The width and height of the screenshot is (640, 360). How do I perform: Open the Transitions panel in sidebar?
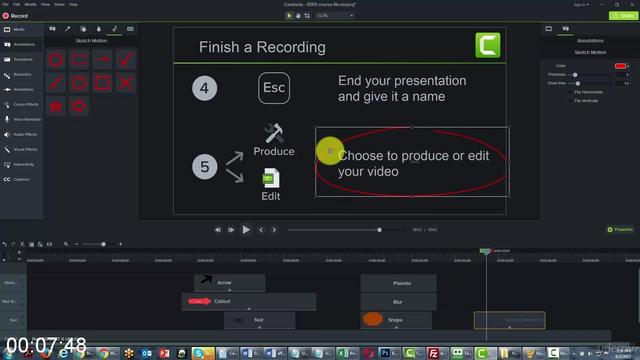(22, 60)
